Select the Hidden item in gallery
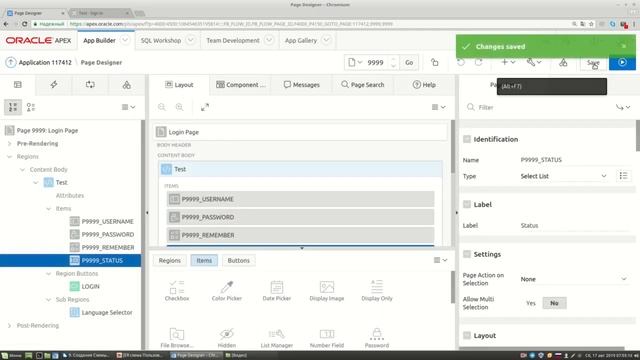Image resolution: width=640 pixels, height=360 pixels. tap(227, 338)
